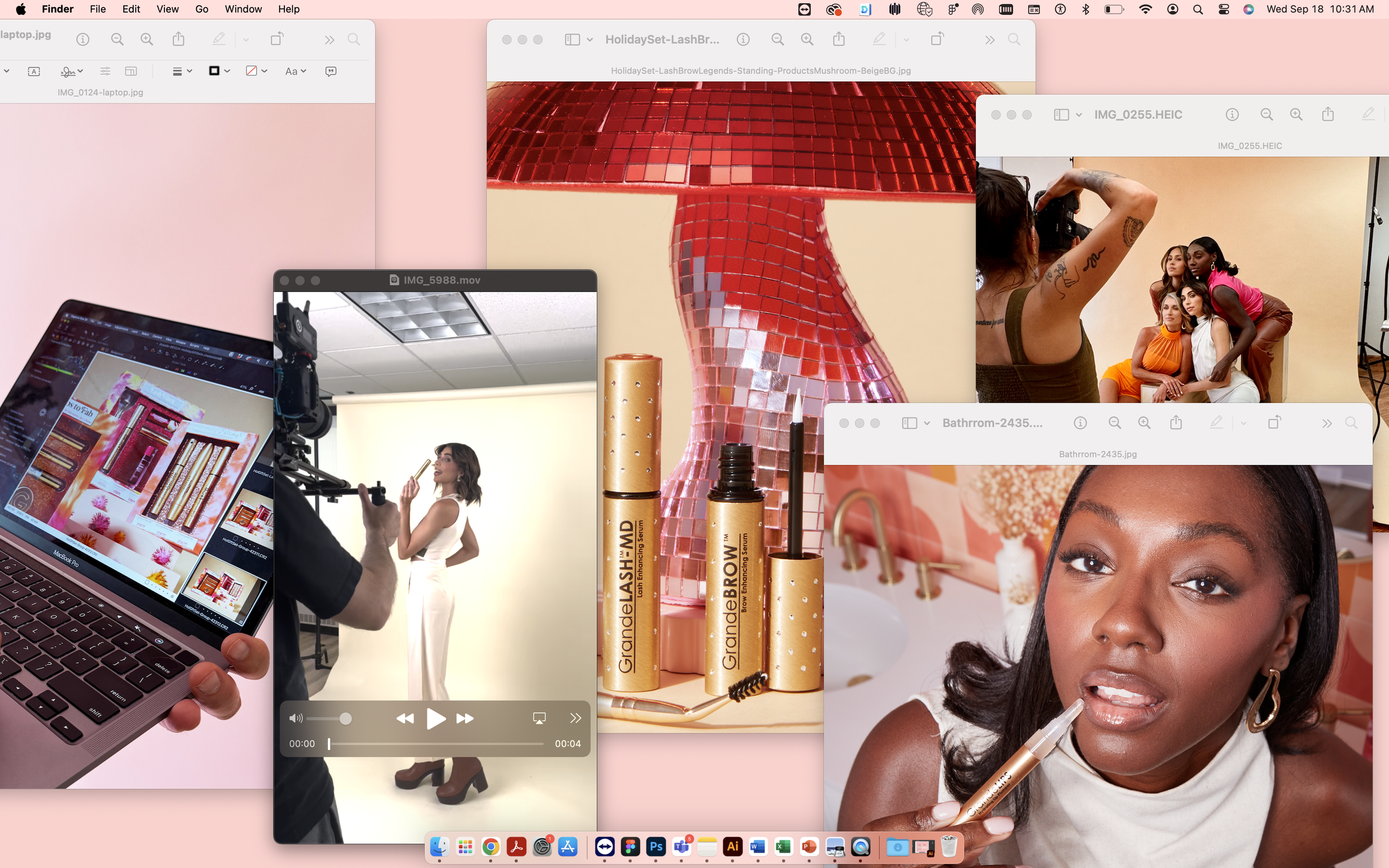
Task: Share the IMG_0255.HEIC image
Action: (1327, 114)
